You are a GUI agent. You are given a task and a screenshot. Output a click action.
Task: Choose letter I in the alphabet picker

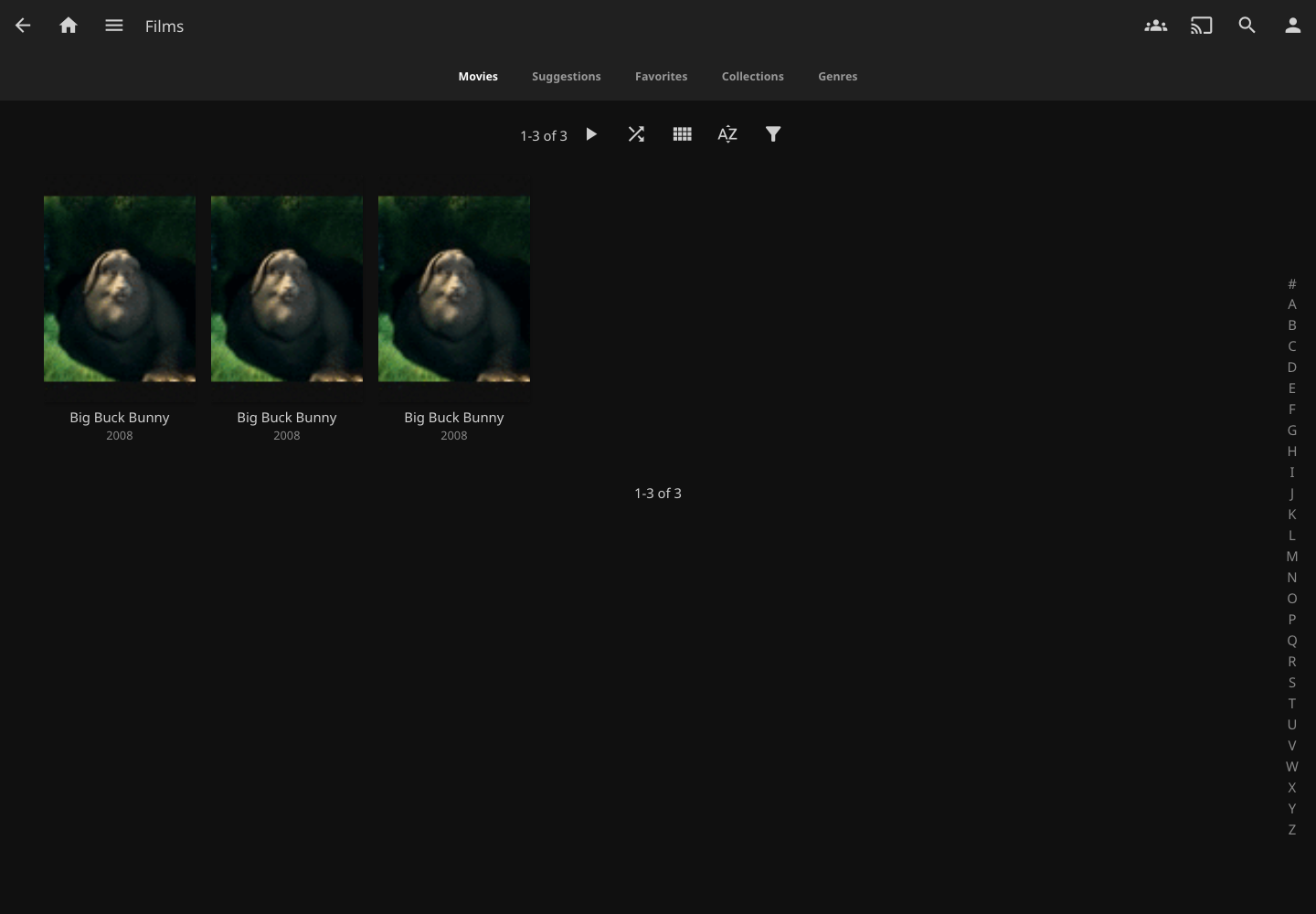pos(1292,472)
